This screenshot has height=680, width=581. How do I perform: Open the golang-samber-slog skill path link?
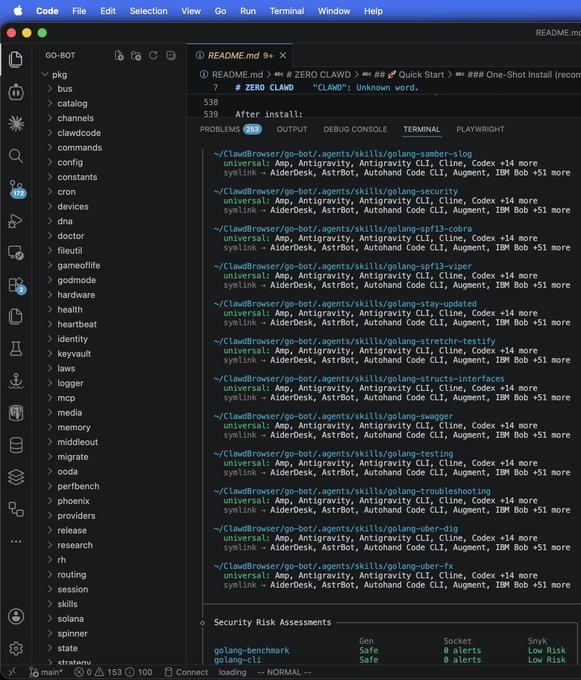(343, 154)
